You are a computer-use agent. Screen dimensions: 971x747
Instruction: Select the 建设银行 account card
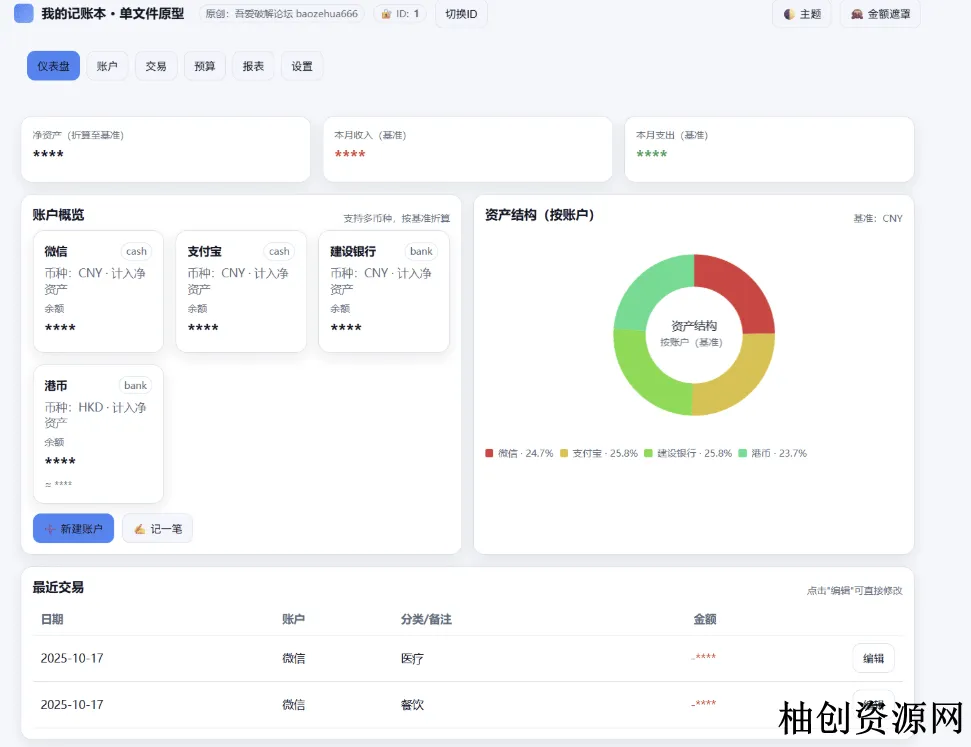[x=384, y=291]
